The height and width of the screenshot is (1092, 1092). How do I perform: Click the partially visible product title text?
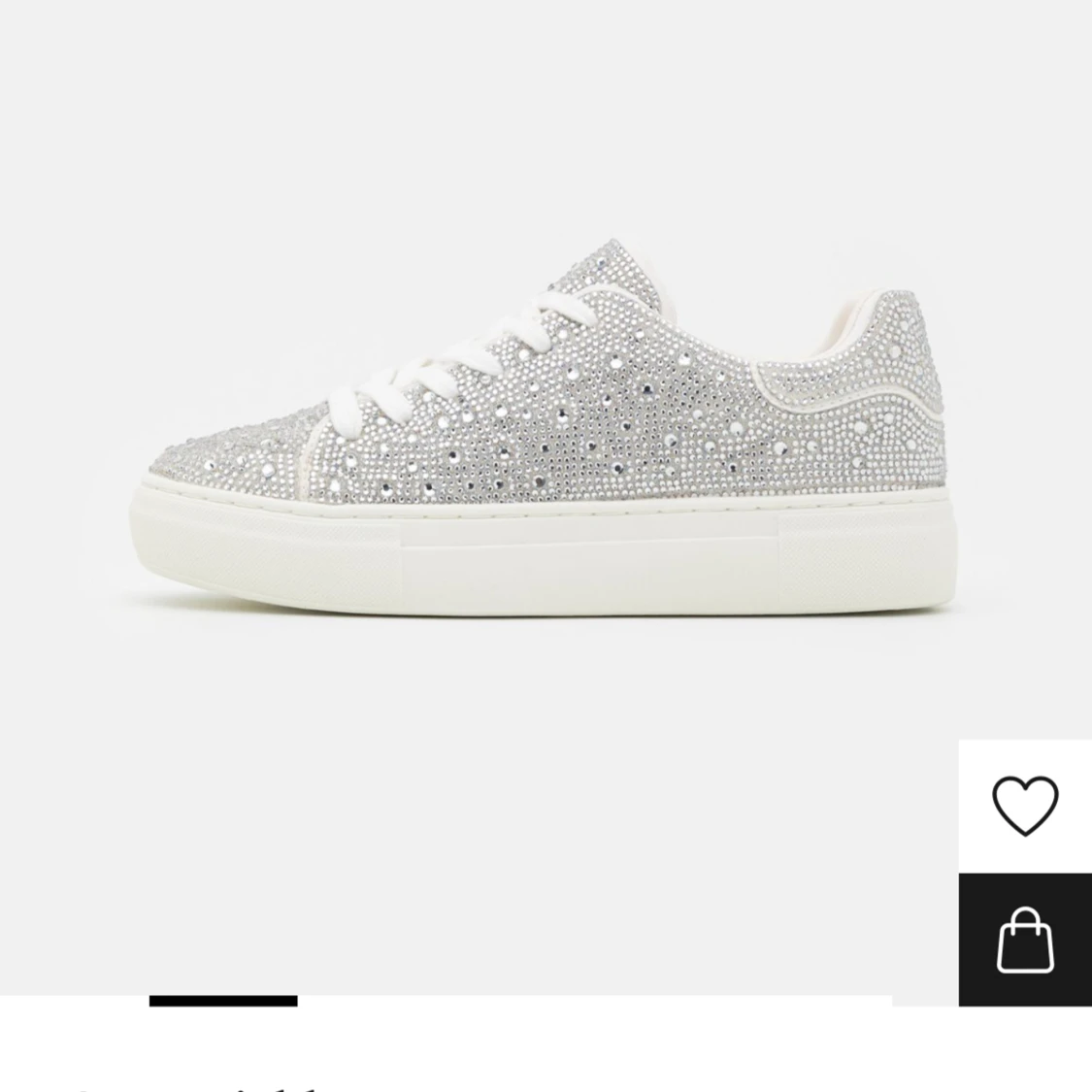coord(195,1087)
